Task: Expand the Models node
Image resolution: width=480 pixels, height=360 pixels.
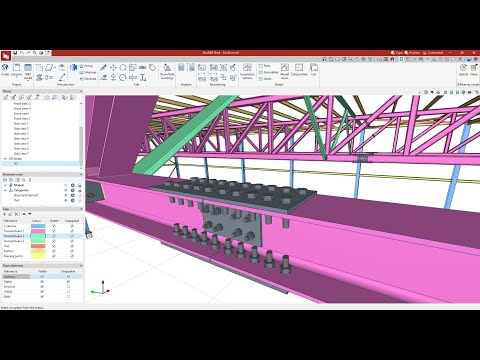Action: pyautogui.click(x=5, y=185)
